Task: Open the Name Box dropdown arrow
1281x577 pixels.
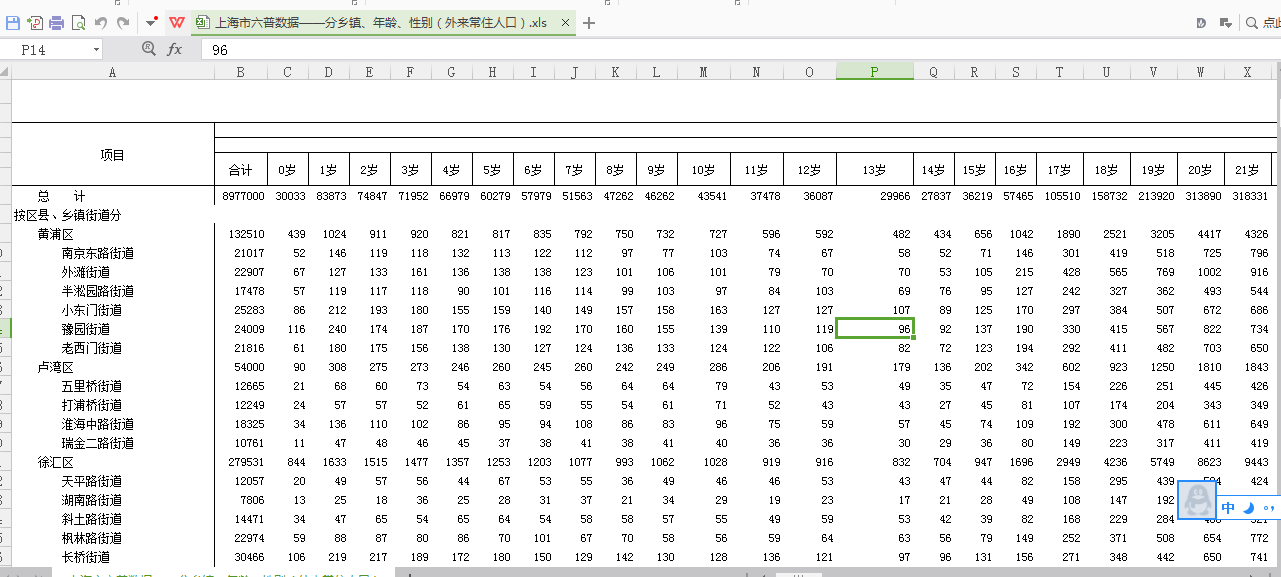Action: (x=96, y=50)
